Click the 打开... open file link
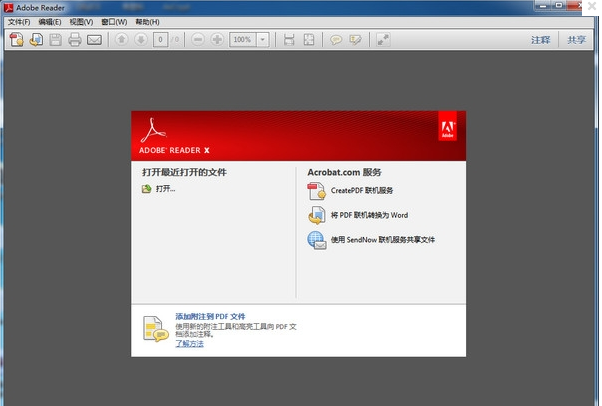Image resolution: width=602 pixels, height=406 pixels. click(165, 189)
